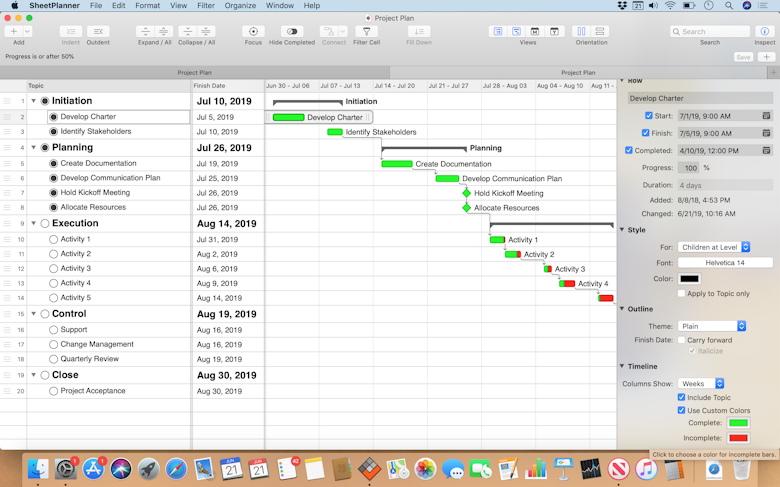
Task: Open the Start date calendar picker
Action: tap(766, 115)
